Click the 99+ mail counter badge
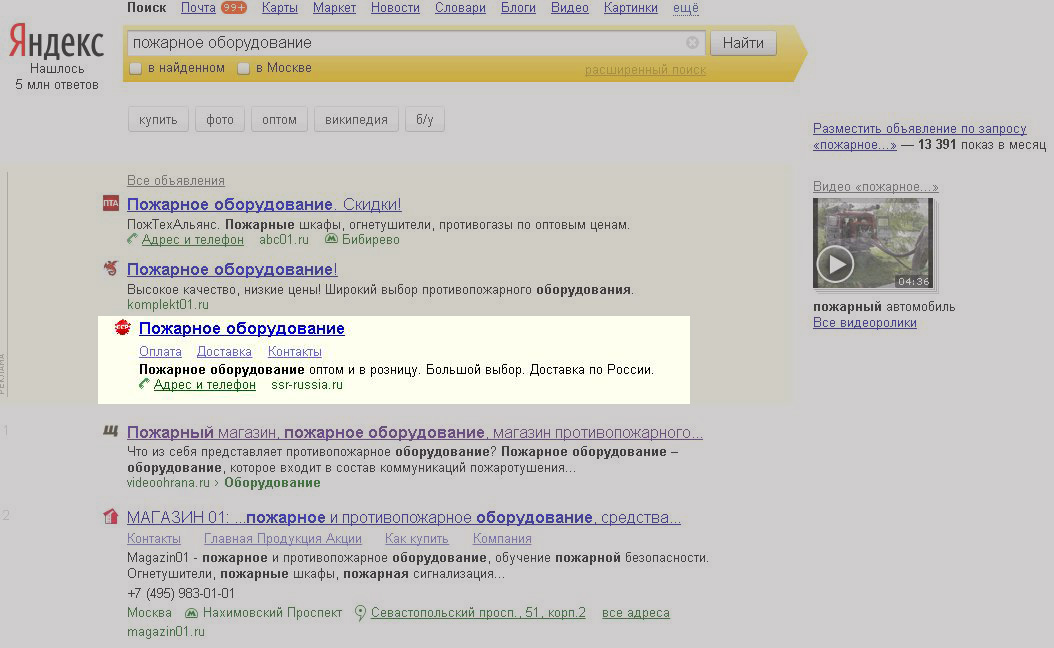This screenshot has height=648, width=1054. coord(234,8)
